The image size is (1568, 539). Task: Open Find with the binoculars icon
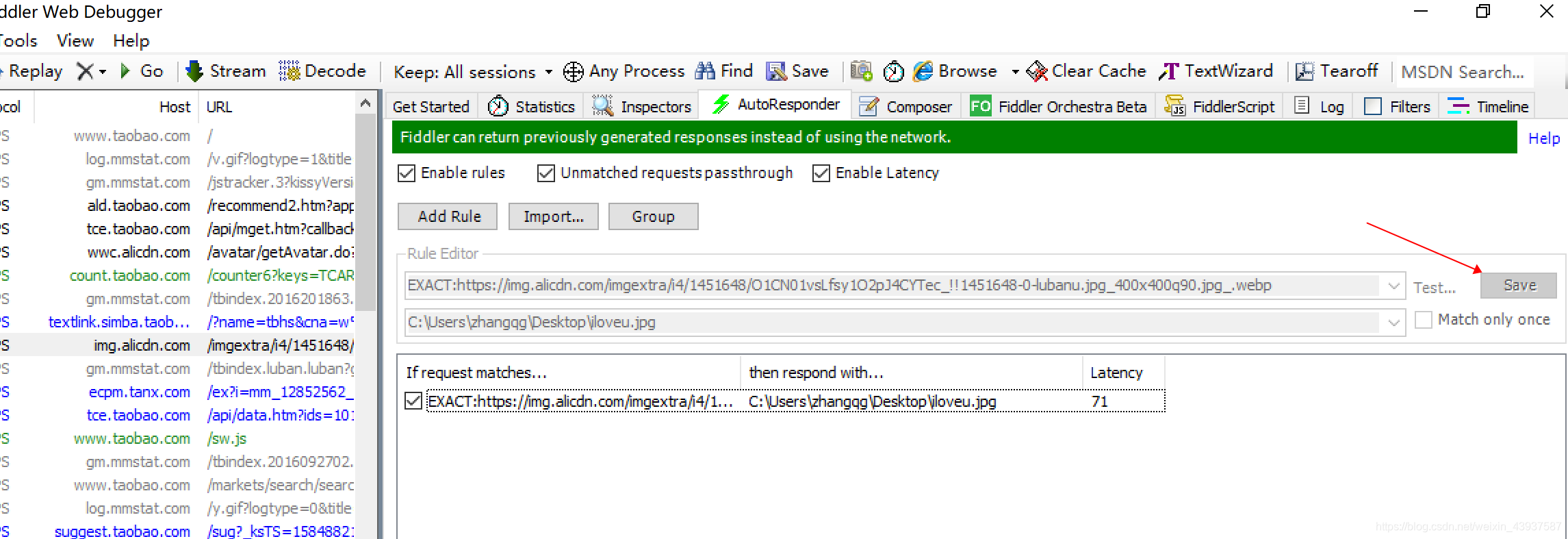705,71
